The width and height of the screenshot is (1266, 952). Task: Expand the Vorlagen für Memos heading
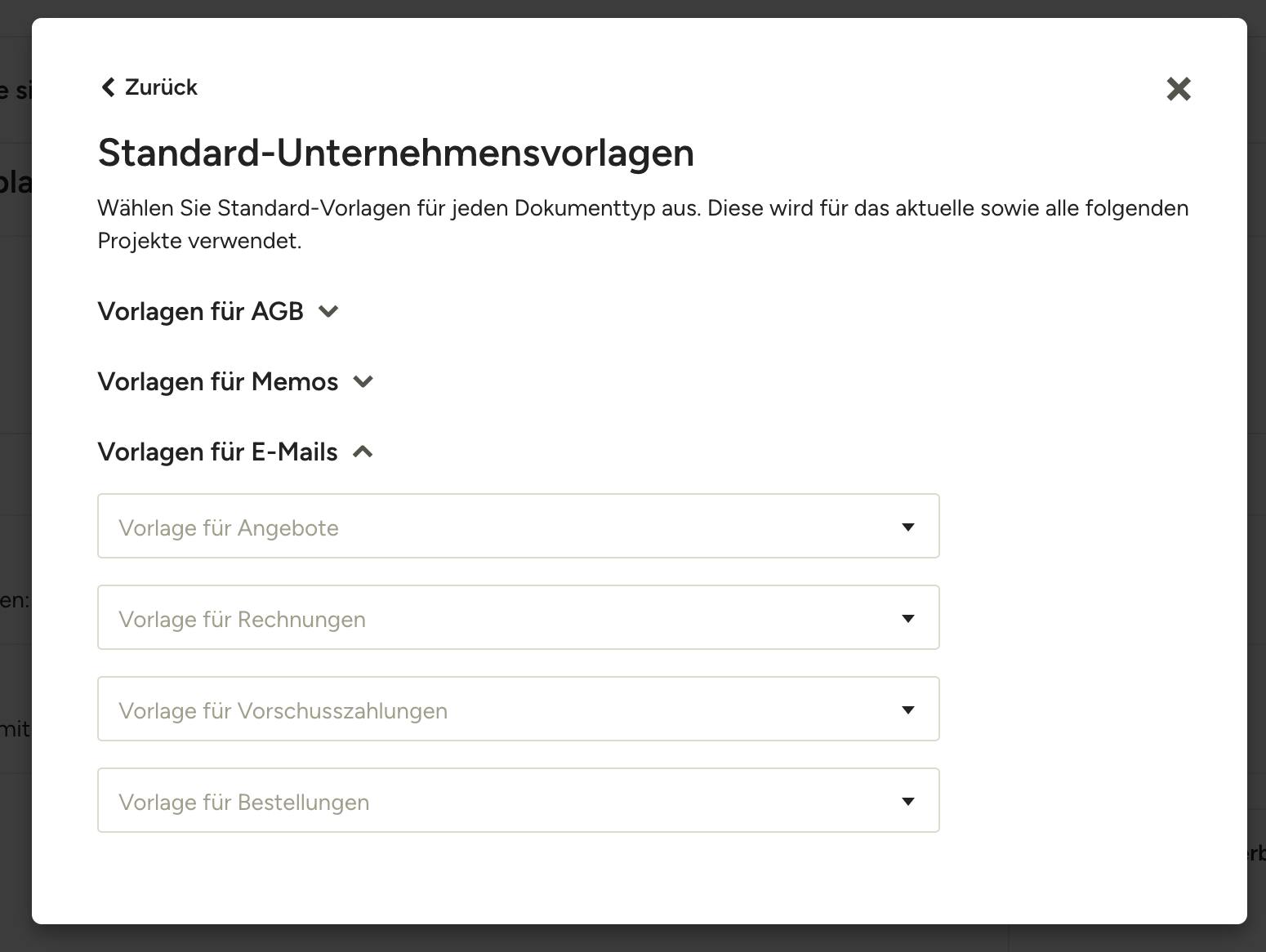tap(218, 381)
